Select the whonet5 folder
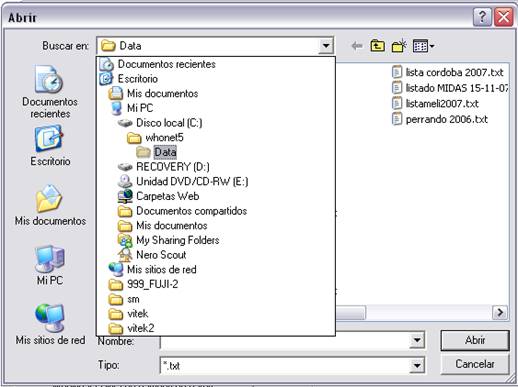The image size is (518, 387). pyautogui.click(x=155, y=137)
